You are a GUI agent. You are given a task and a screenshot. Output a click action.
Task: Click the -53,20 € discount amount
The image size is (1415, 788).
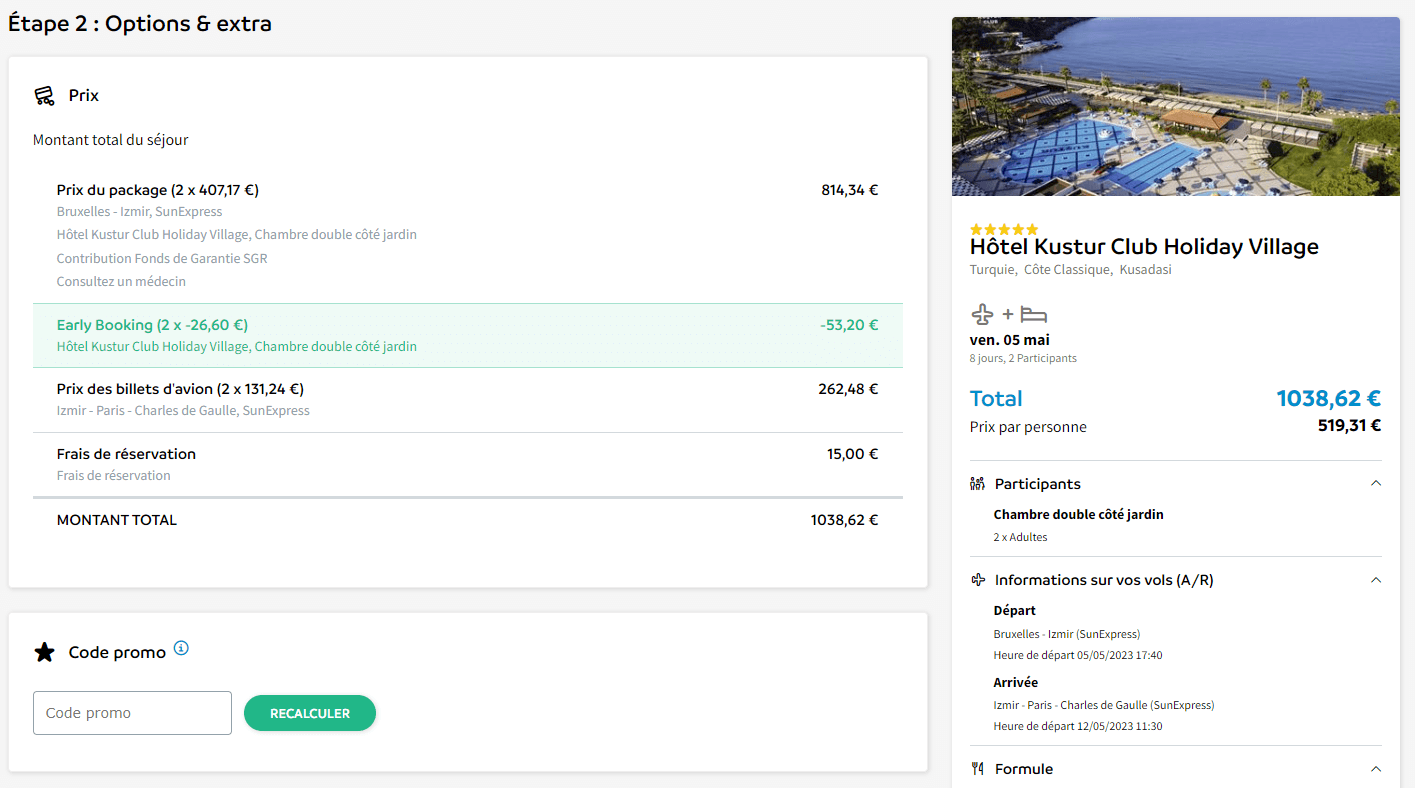click(848, 325)
